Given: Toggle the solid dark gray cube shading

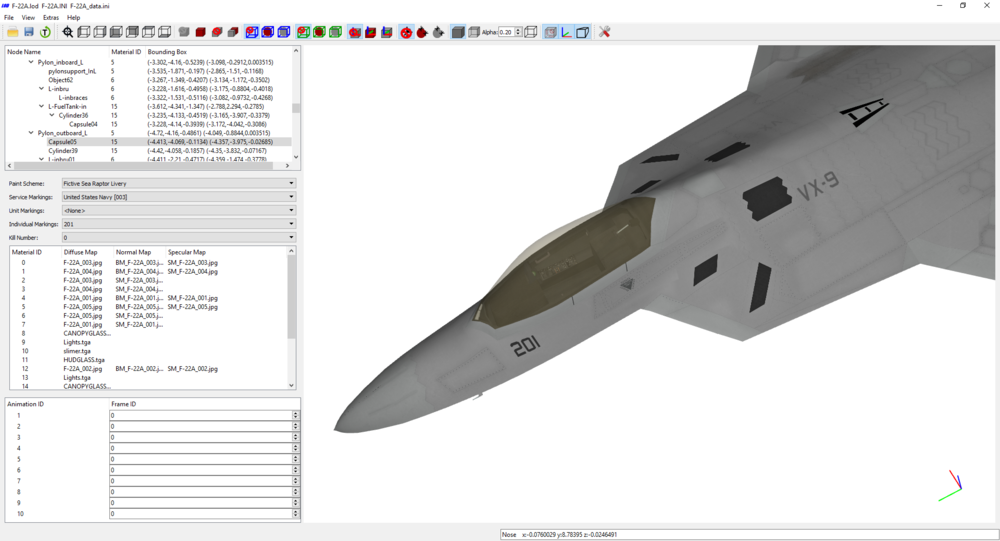Looking at the screenshot, I should (458, 32).
